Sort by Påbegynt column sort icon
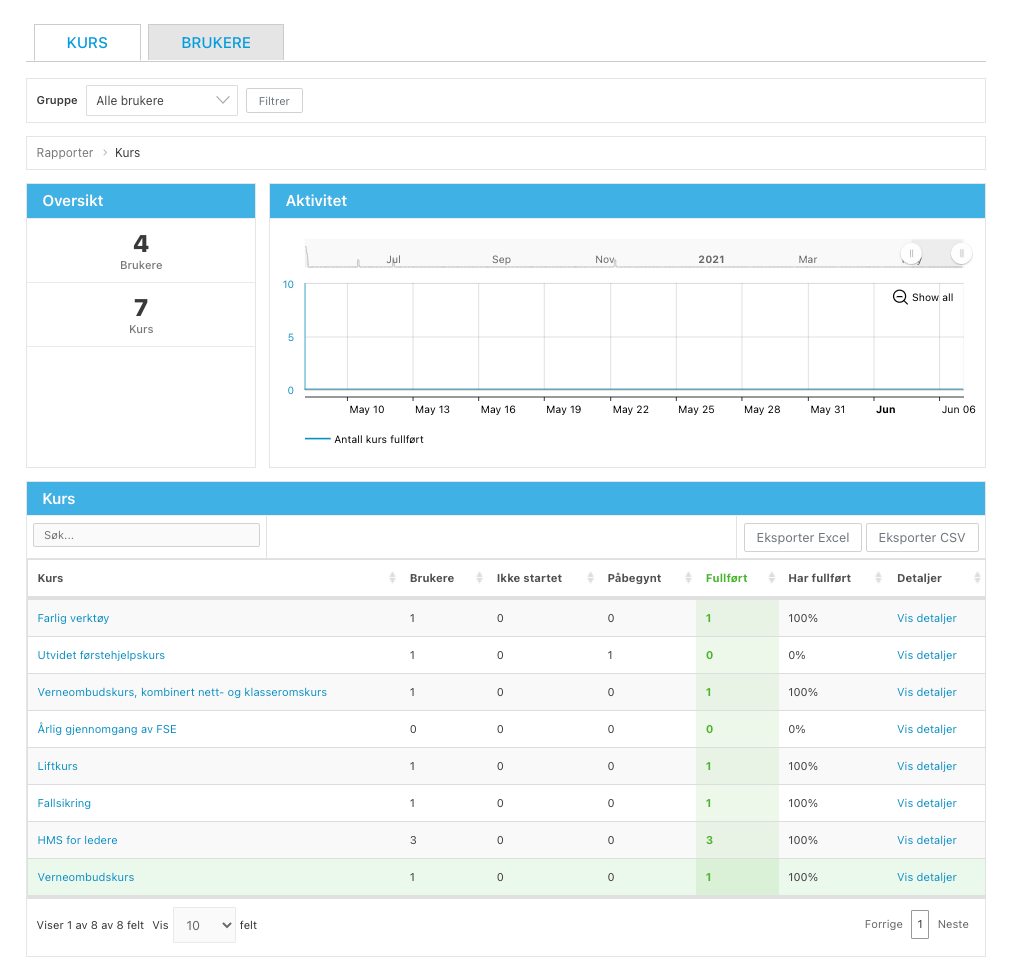The height and width of the screenshot is (977, 1010). tap(688, 579)
